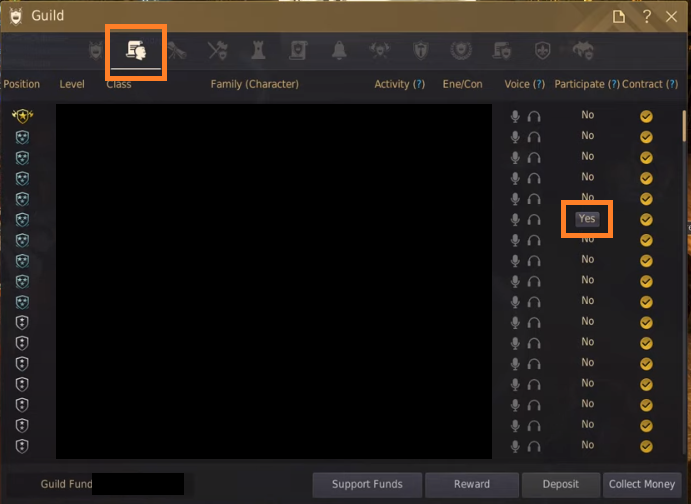Click contract checkmark in the guild master row

[x=646, y=116]
